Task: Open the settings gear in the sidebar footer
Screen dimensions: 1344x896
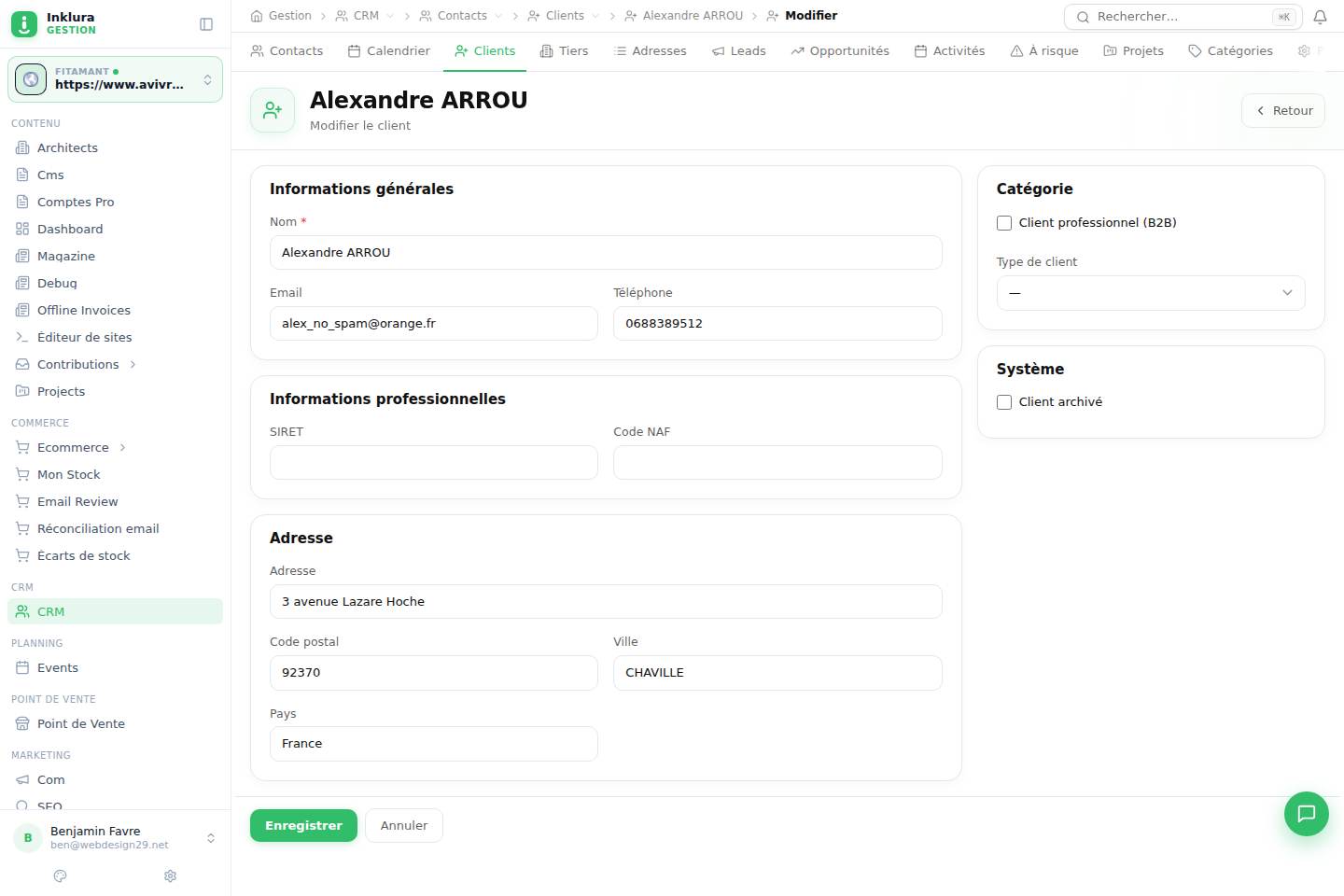Action: coord(170,875)
